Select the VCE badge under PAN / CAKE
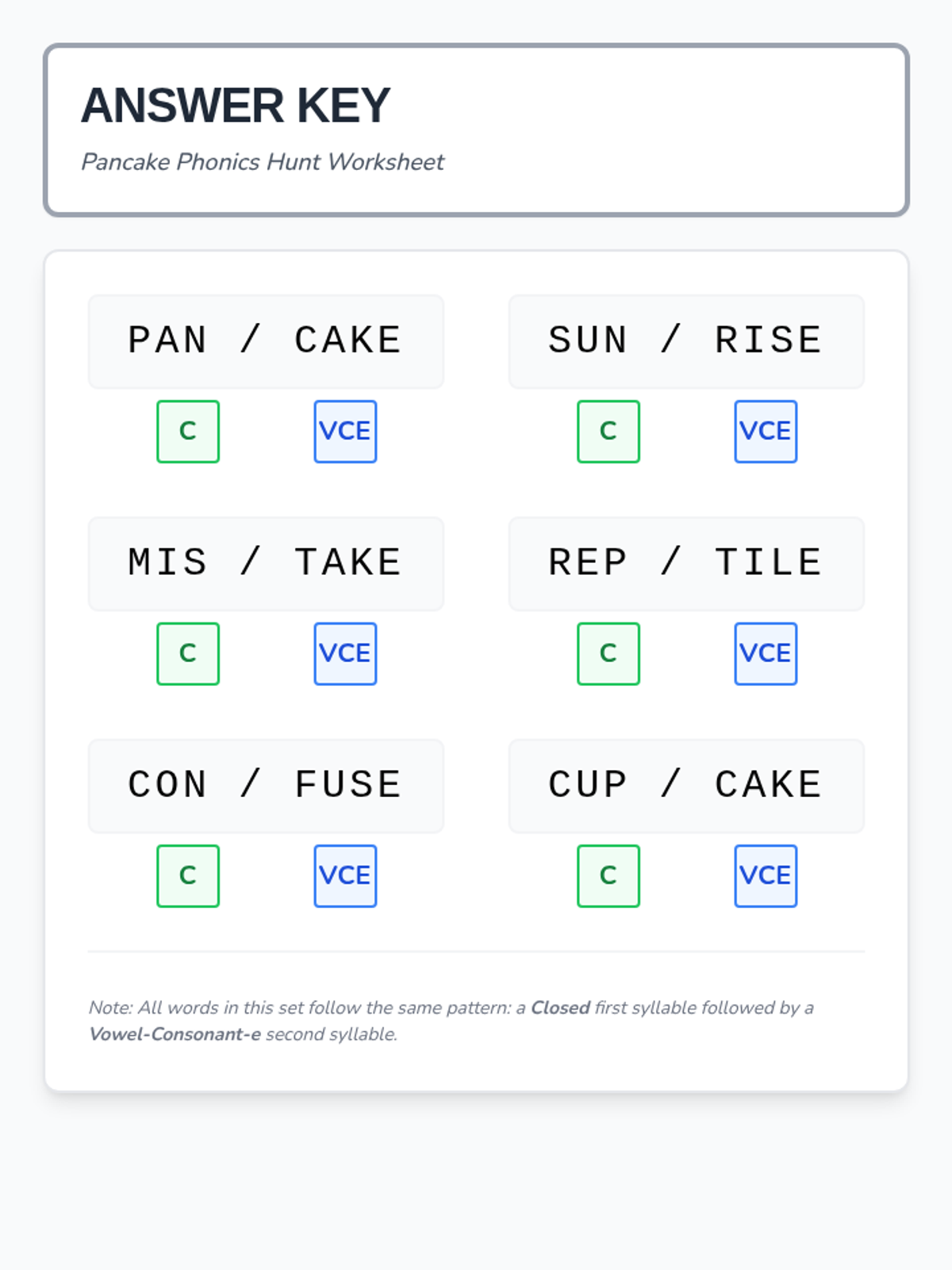This screenshot has width=952, height=1270. click(x=345, y=432)
